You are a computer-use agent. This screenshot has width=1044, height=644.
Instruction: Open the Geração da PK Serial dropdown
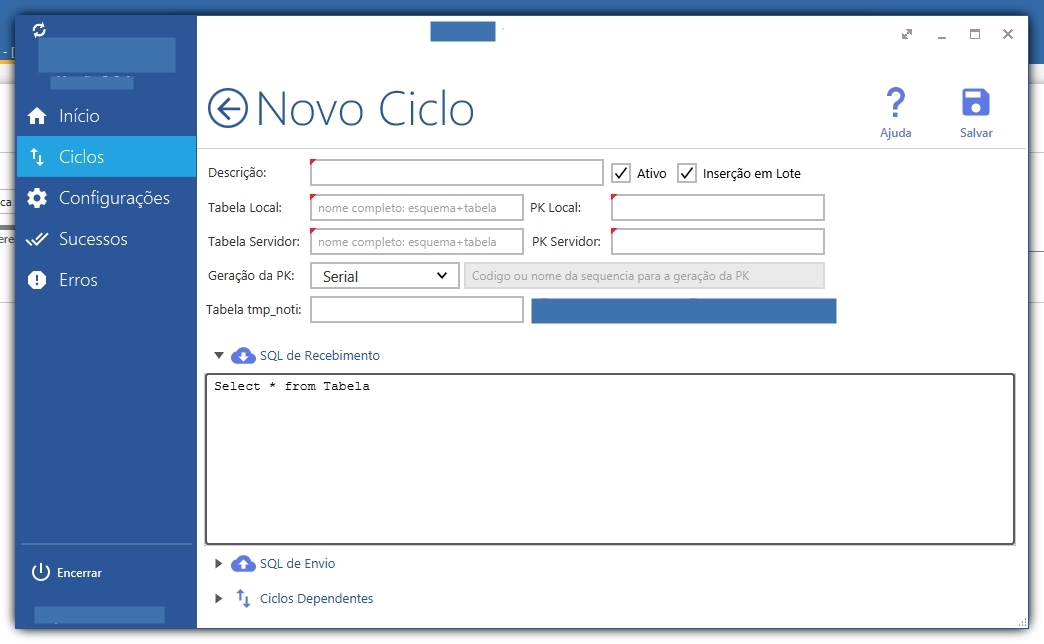(385, 276)
